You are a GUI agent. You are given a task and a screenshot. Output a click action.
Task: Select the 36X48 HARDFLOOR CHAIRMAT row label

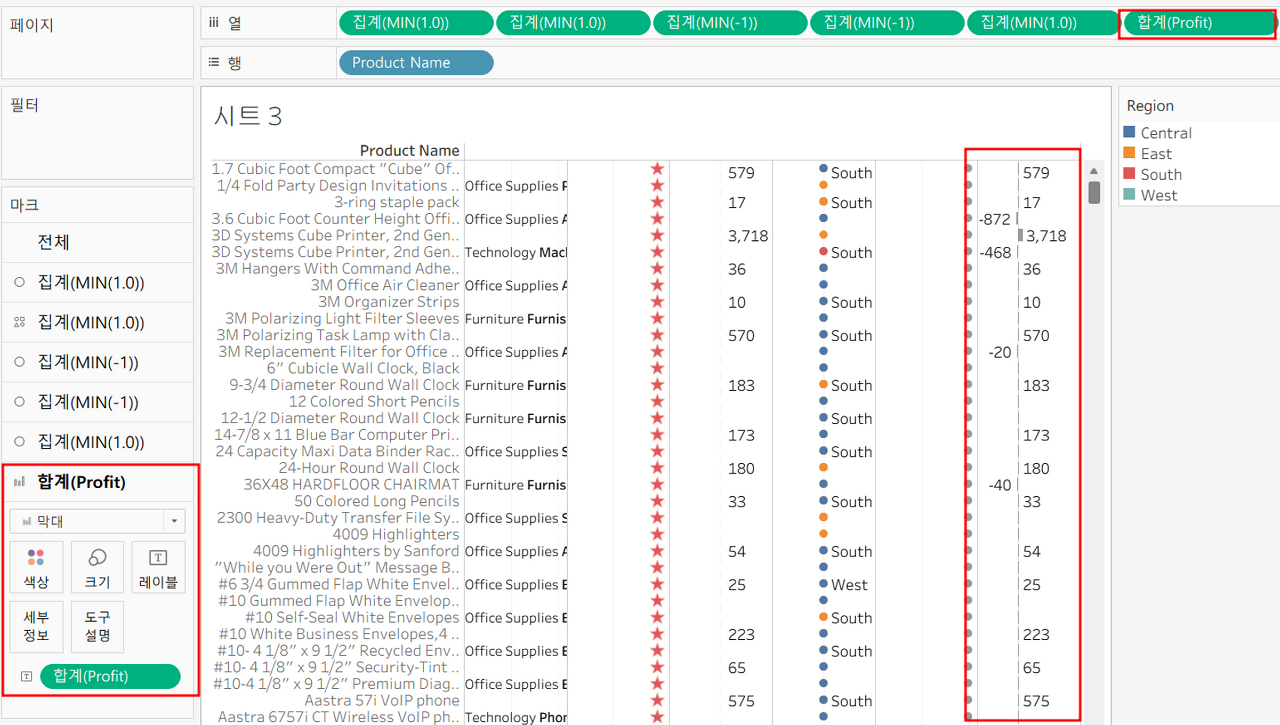pos(352,484)
